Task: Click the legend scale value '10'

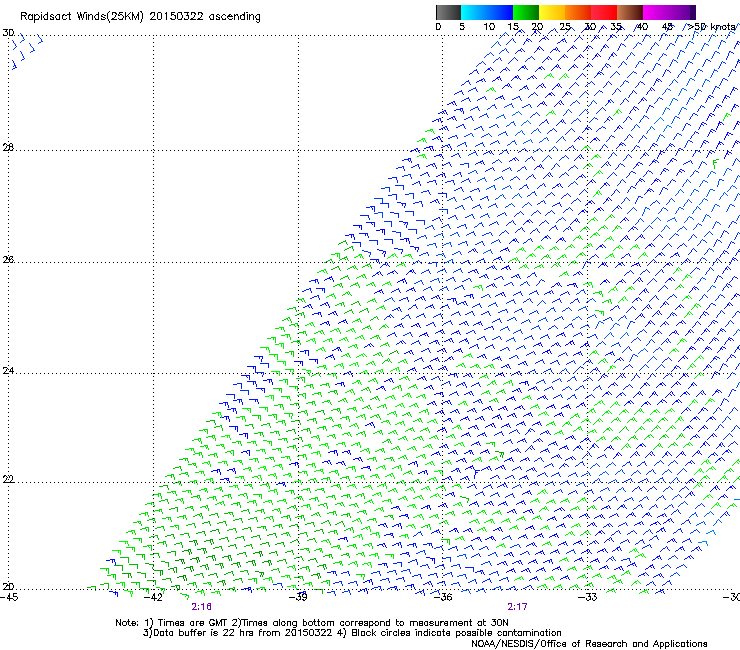Action: pos(489,27)
